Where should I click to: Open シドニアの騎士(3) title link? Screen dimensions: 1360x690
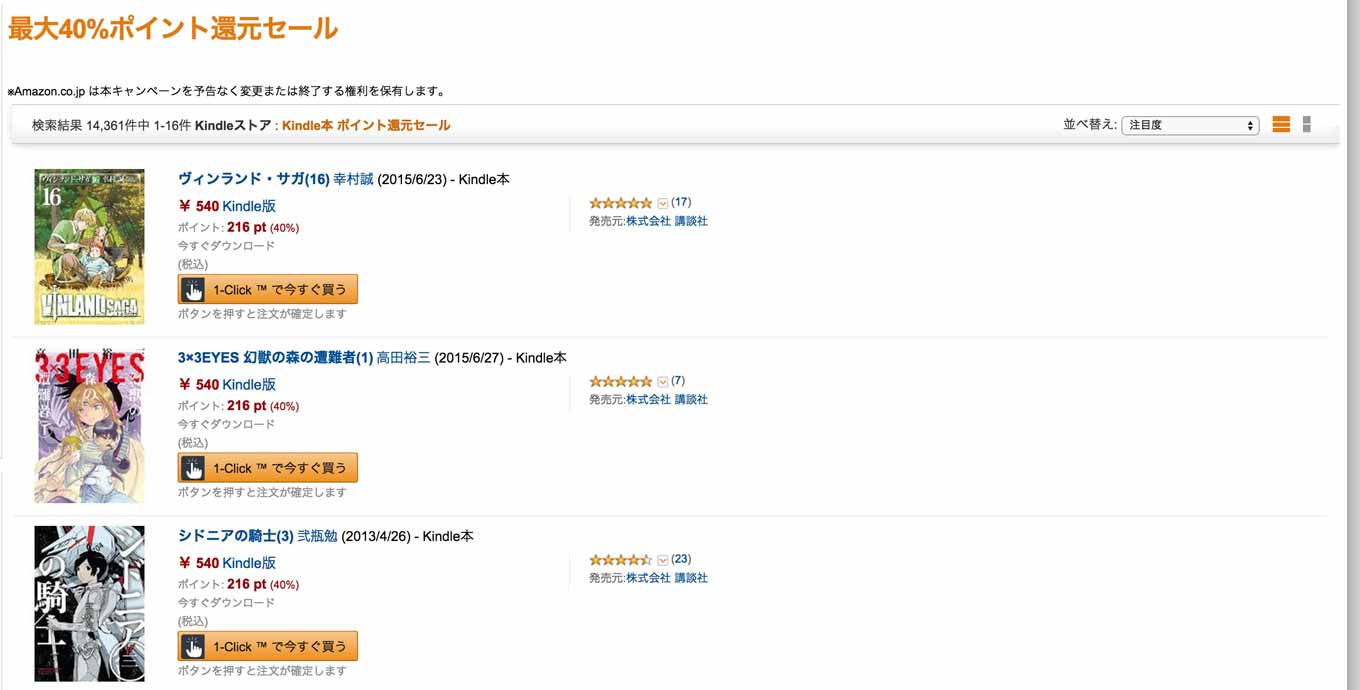[x=236, y=536]
